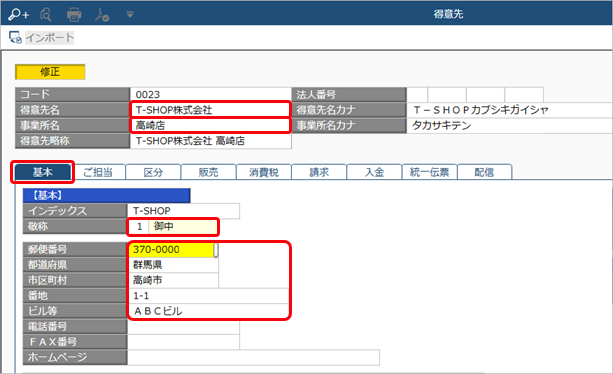Click the empty ホームページ field

pos(253,358)
